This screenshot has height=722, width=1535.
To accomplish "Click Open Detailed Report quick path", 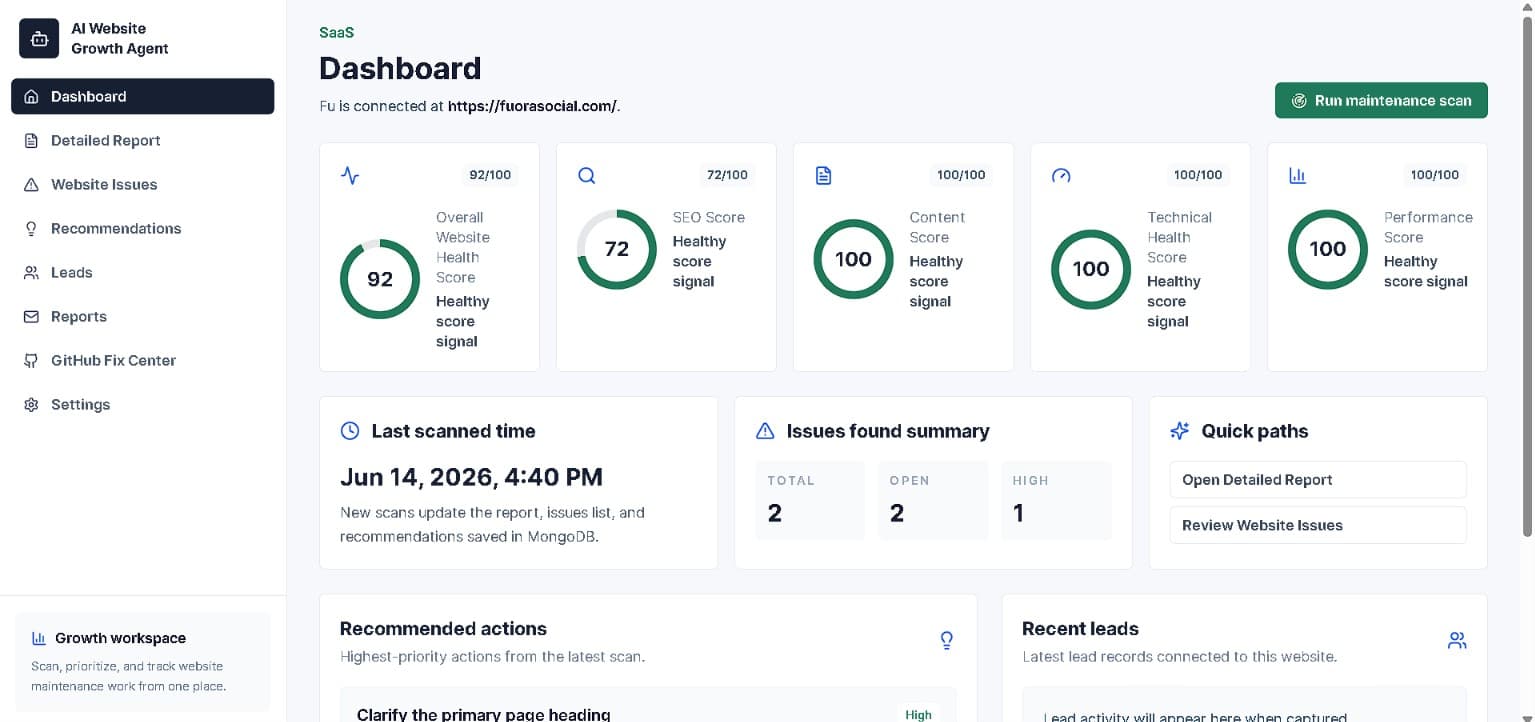I will [x=1318, y=480].
